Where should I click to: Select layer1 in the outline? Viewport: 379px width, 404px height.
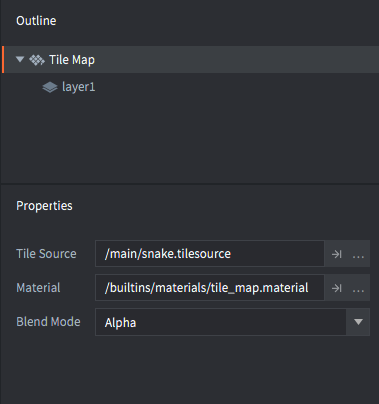tap(79, 87)
